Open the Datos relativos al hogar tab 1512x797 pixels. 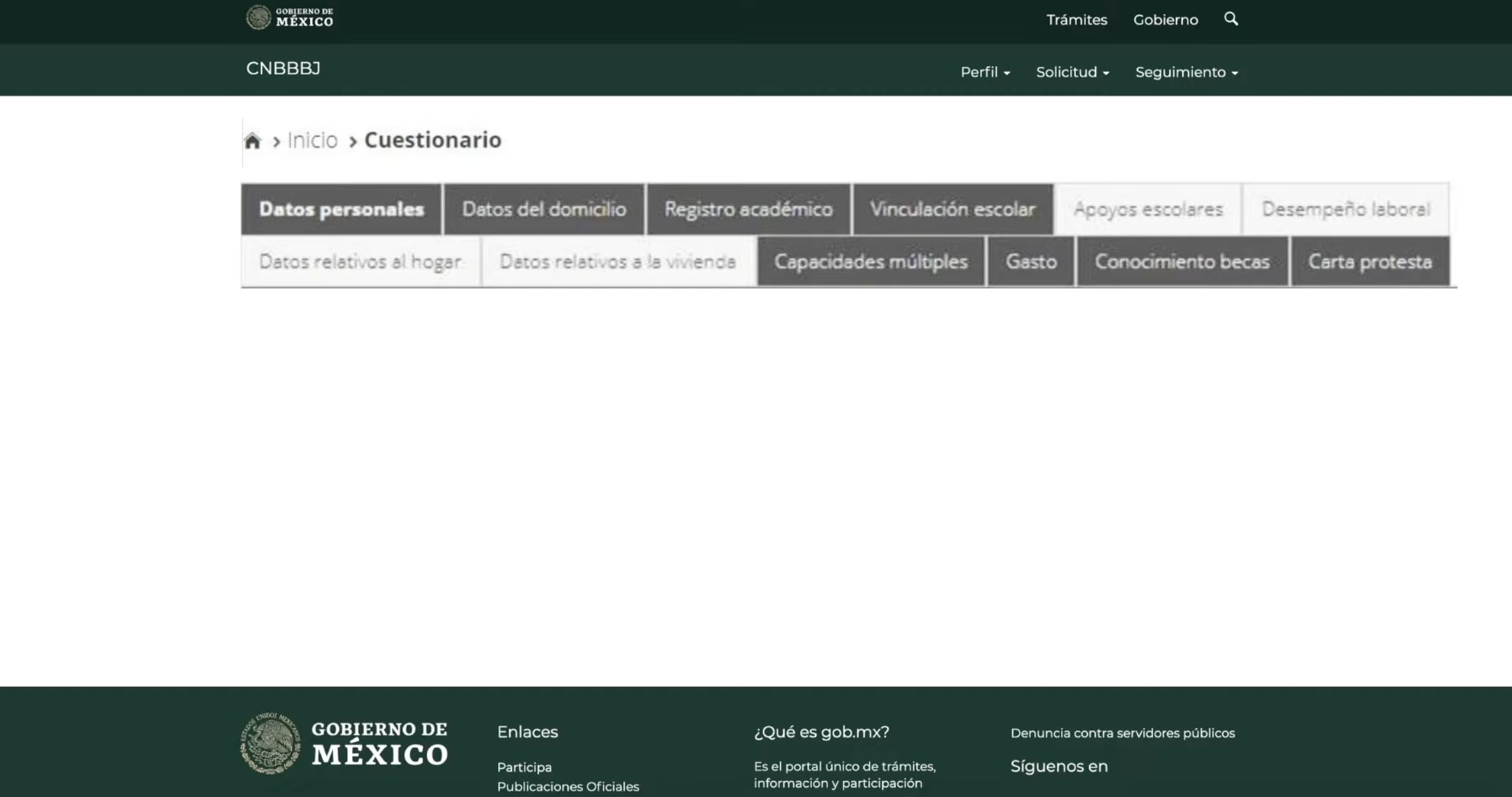[360, 262]
